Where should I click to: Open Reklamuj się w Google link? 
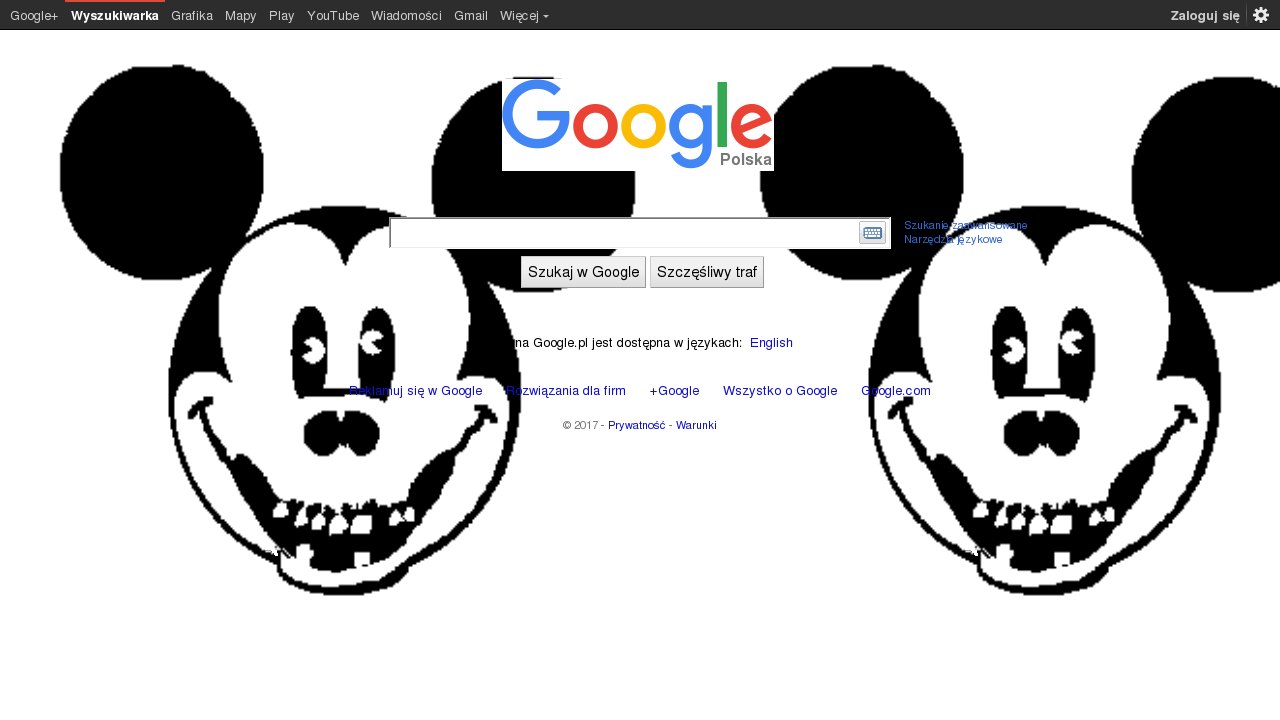[x=416, y=391]
